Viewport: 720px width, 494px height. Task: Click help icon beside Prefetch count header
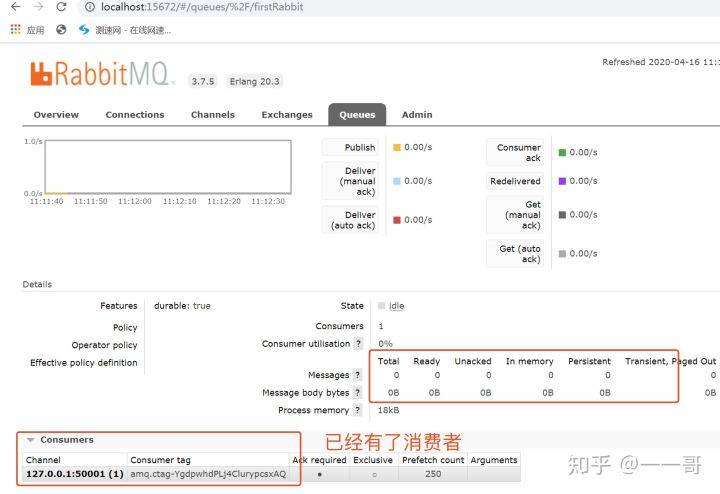pos(433,460)
